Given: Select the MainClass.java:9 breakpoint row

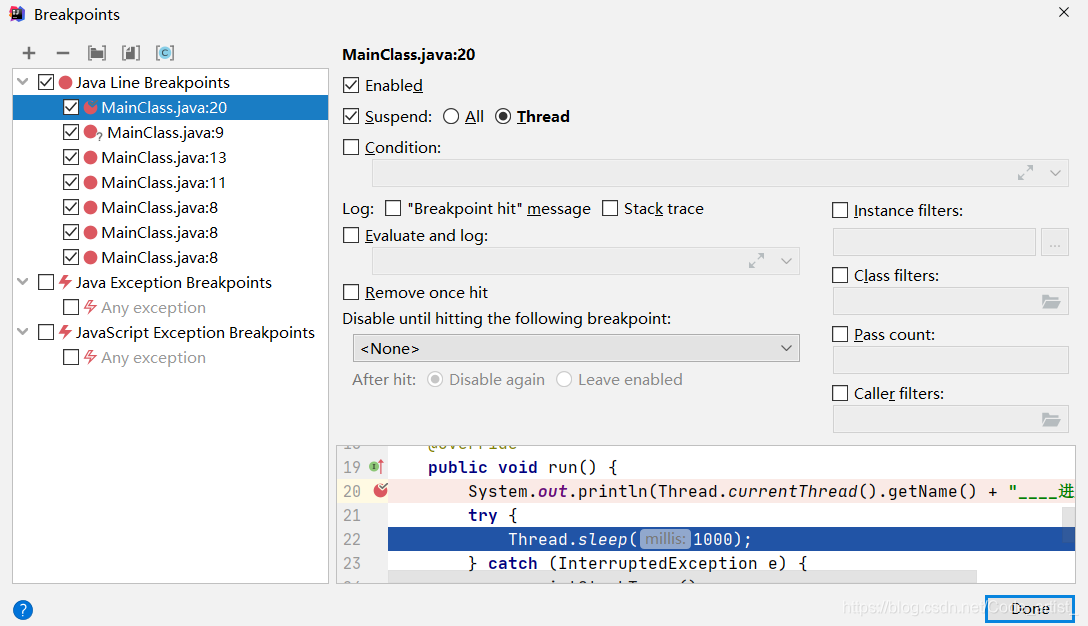Looking at the screenshot, I should (x=170, y=133).
